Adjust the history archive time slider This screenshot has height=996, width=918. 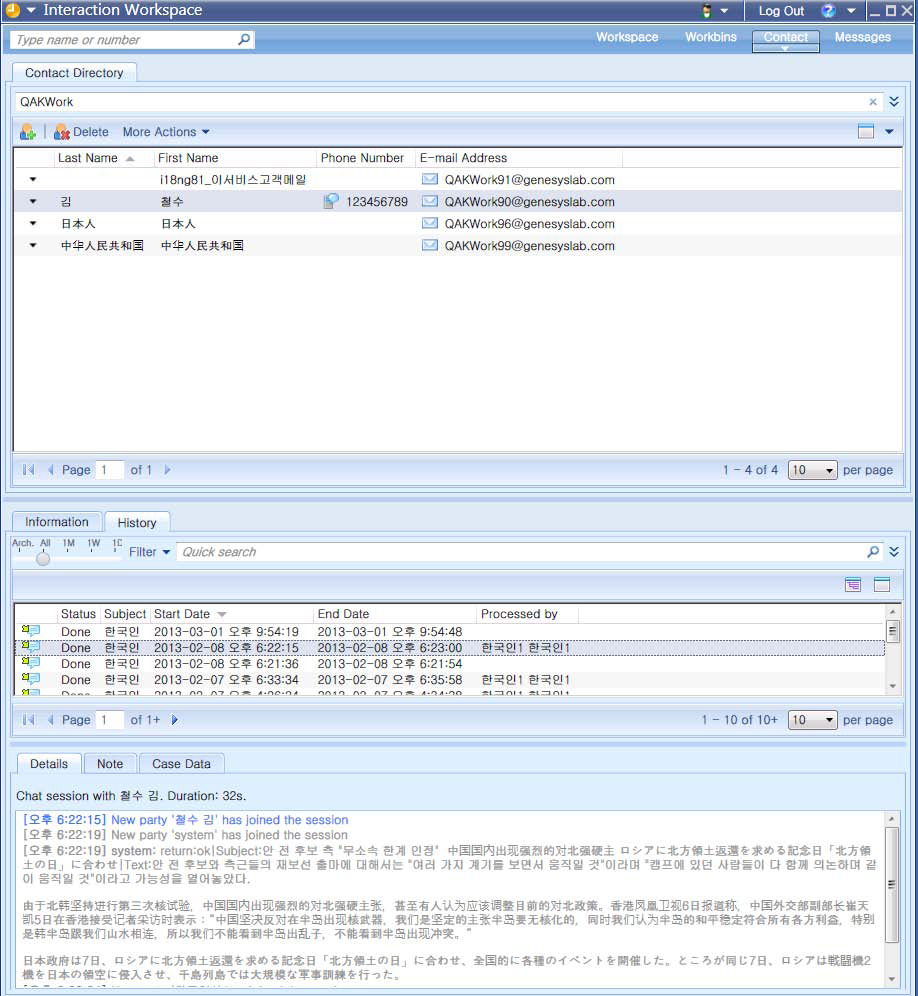43,559
